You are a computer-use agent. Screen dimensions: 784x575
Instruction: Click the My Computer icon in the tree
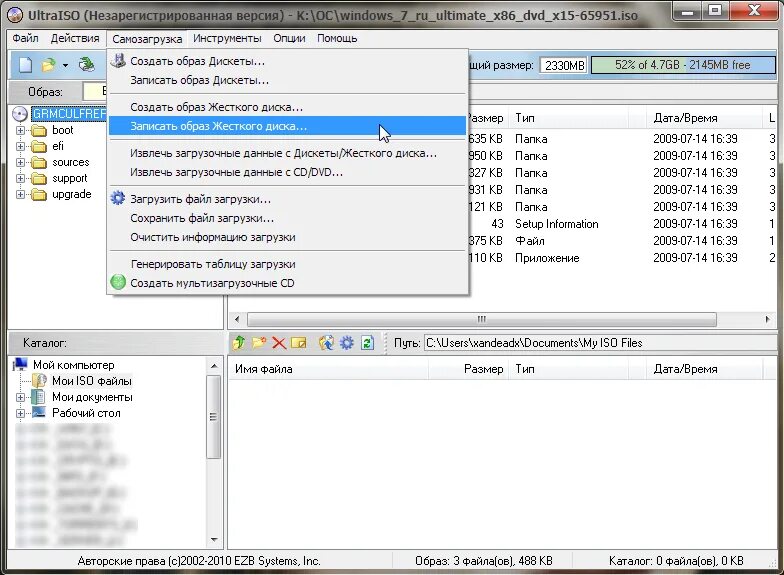[x=20, y=364]
